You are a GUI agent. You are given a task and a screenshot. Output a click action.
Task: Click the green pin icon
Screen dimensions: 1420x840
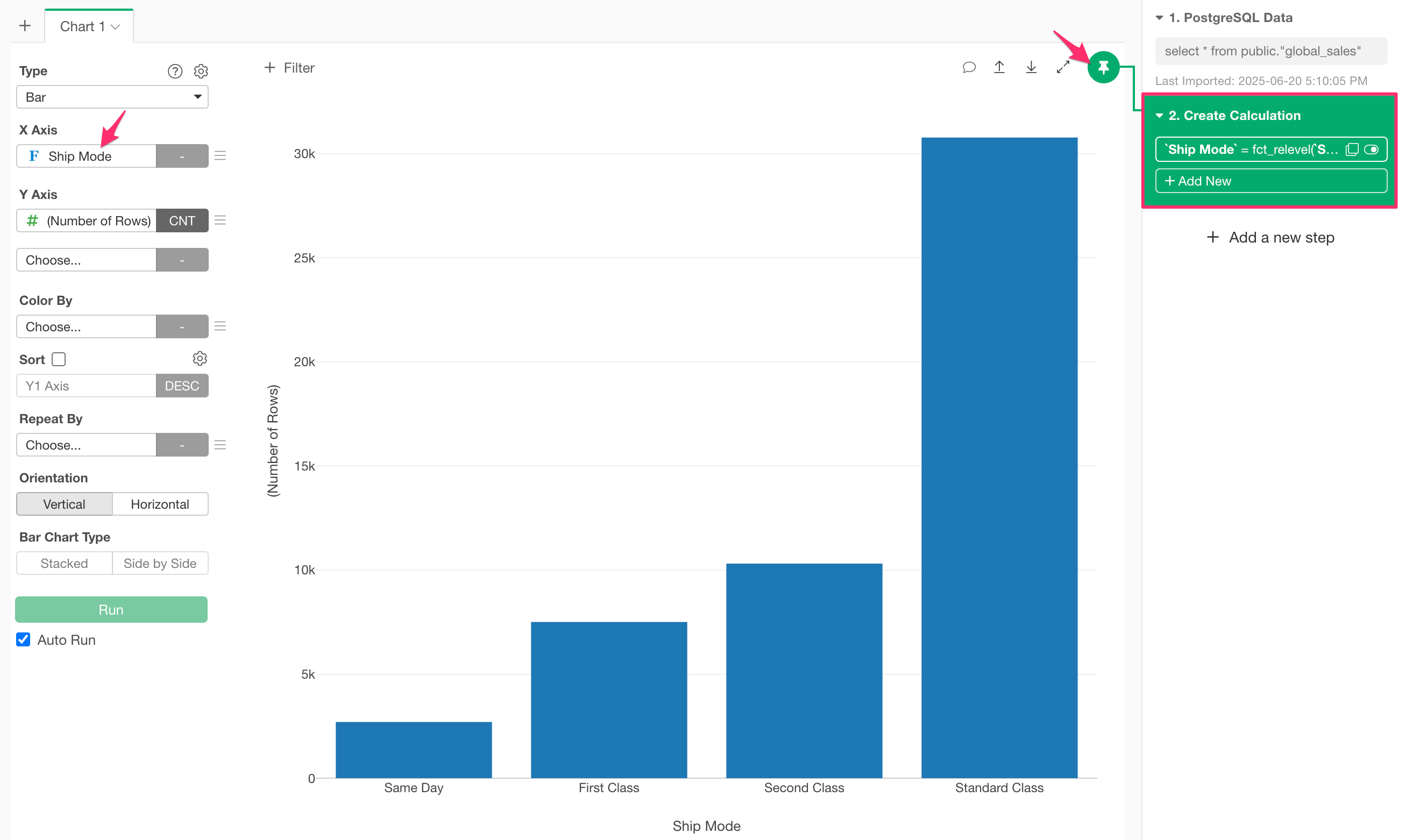pyautogui.click(x=1103, y=67)
